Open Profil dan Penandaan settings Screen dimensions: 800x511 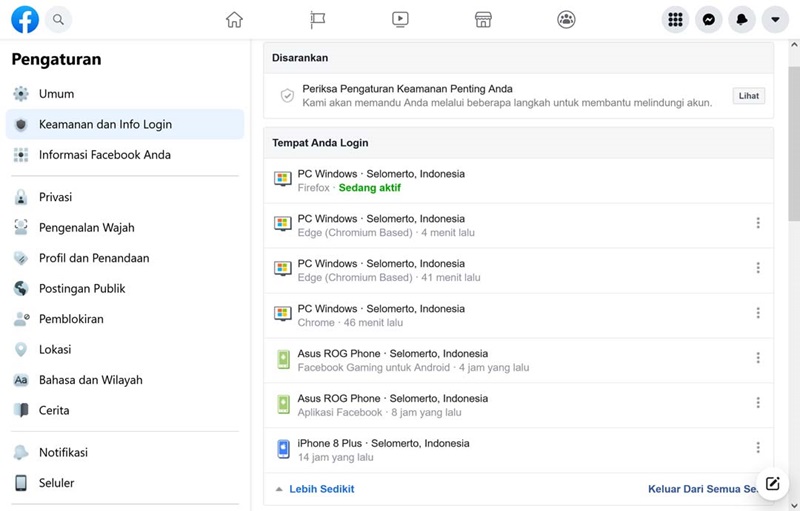(125, 258)
